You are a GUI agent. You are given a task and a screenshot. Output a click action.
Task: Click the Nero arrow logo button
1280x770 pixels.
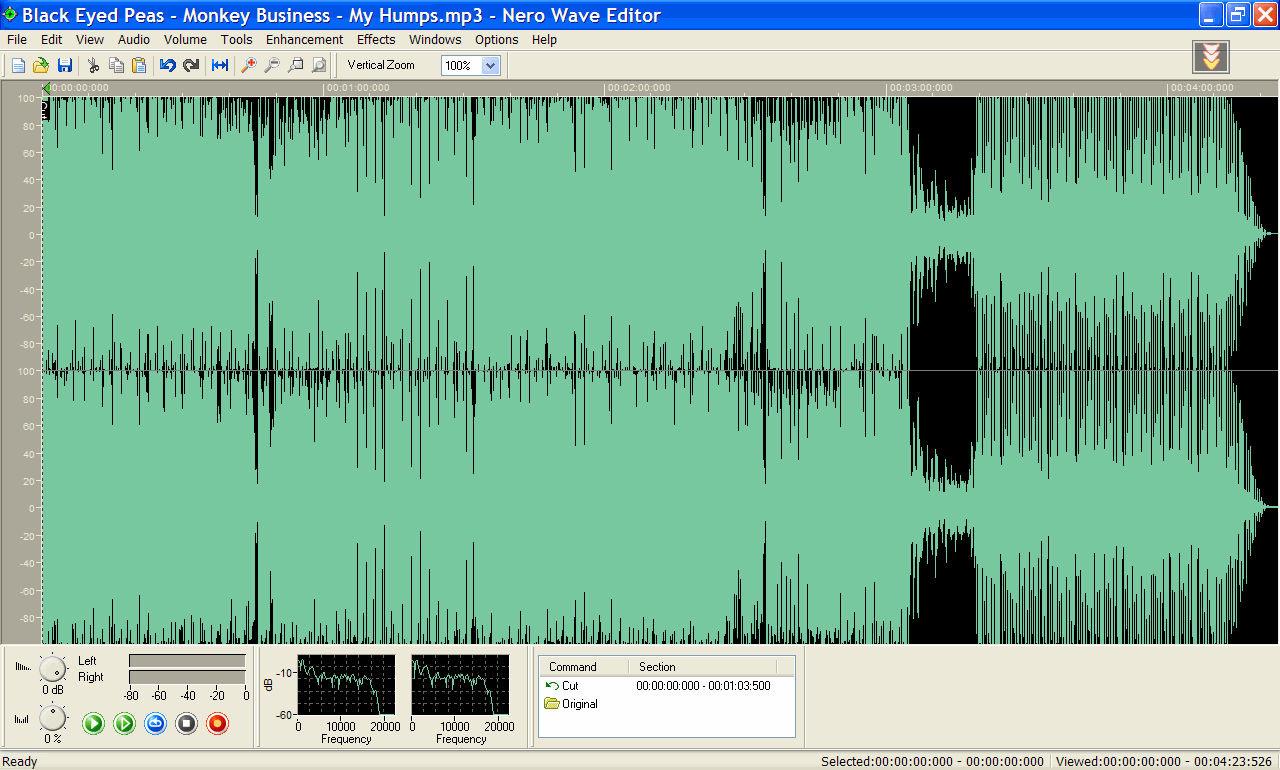click(x=1211, y=58)
